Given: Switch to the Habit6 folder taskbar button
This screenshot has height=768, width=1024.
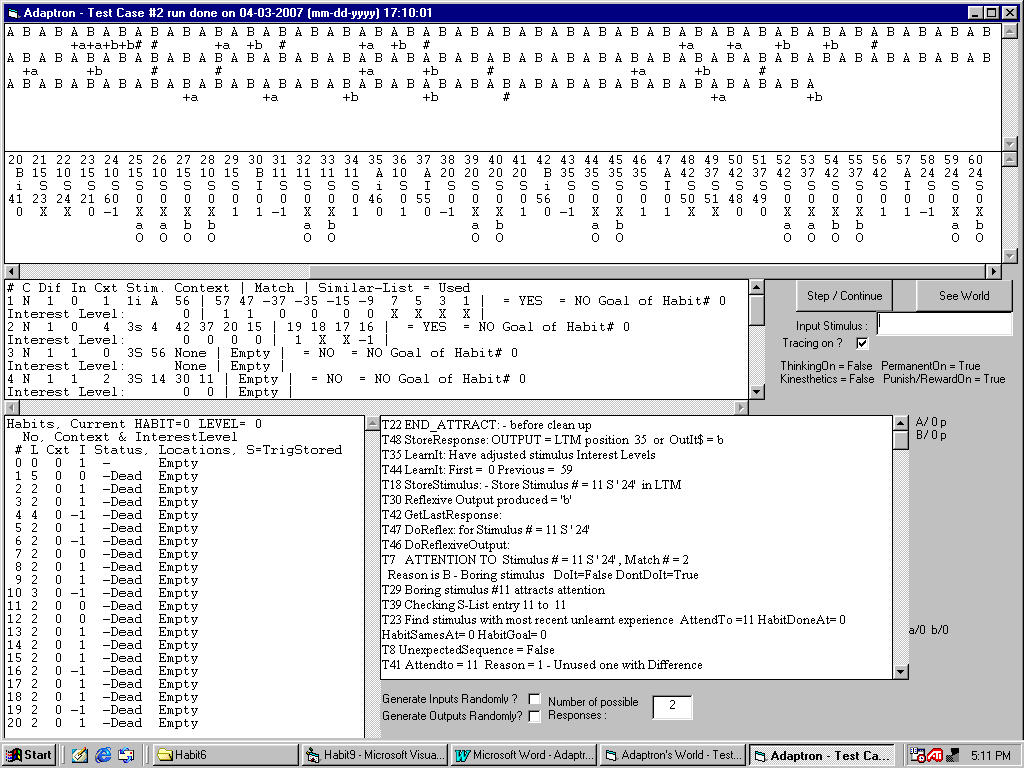Looking at the screenshot, I should pos(225,755).
